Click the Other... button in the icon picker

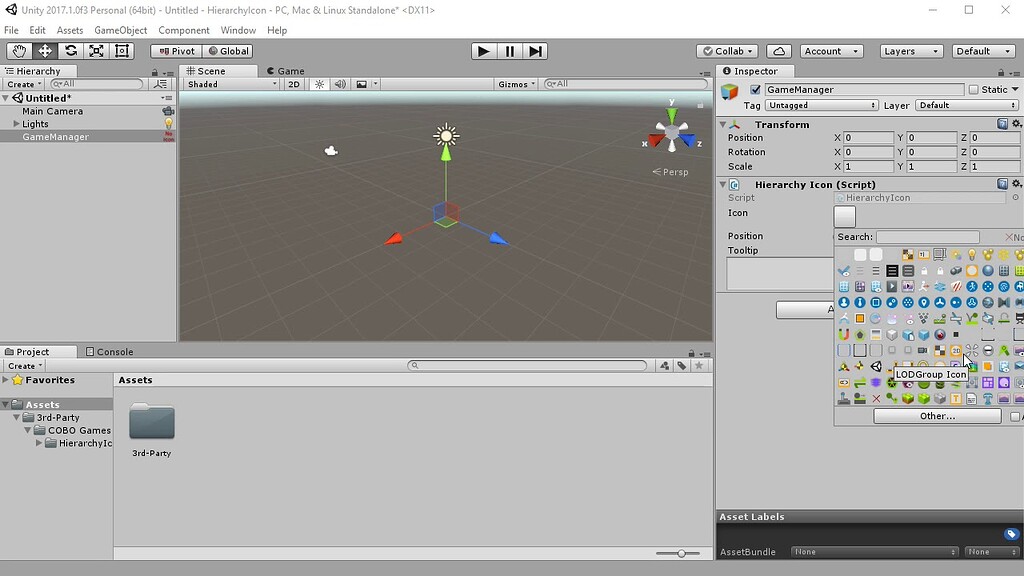point(935,415)
